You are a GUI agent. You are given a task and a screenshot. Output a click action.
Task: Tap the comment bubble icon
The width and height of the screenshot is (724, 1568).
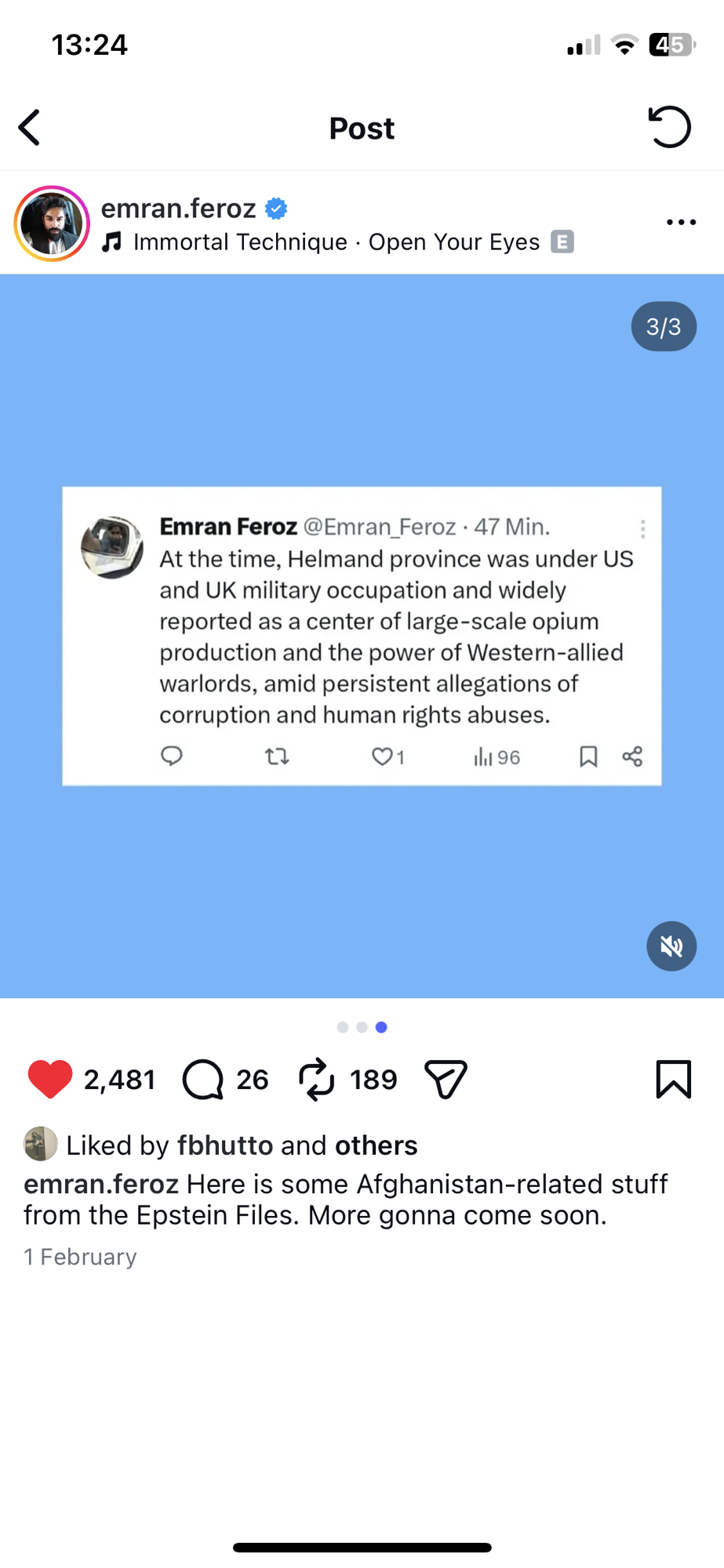click(203, 1080)
